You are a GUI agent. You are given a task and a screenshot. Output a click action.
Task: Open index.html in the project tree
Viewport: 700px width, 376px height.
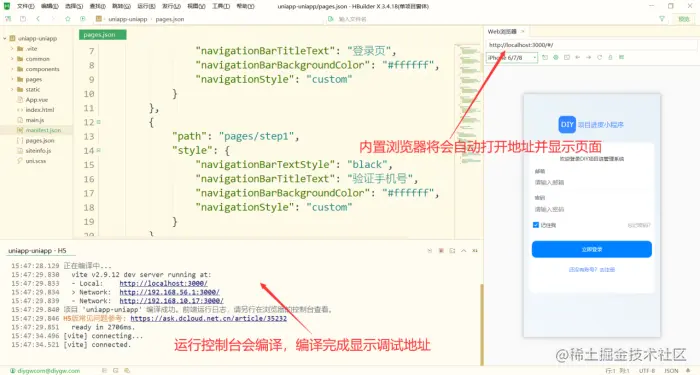tap(39, 110)
